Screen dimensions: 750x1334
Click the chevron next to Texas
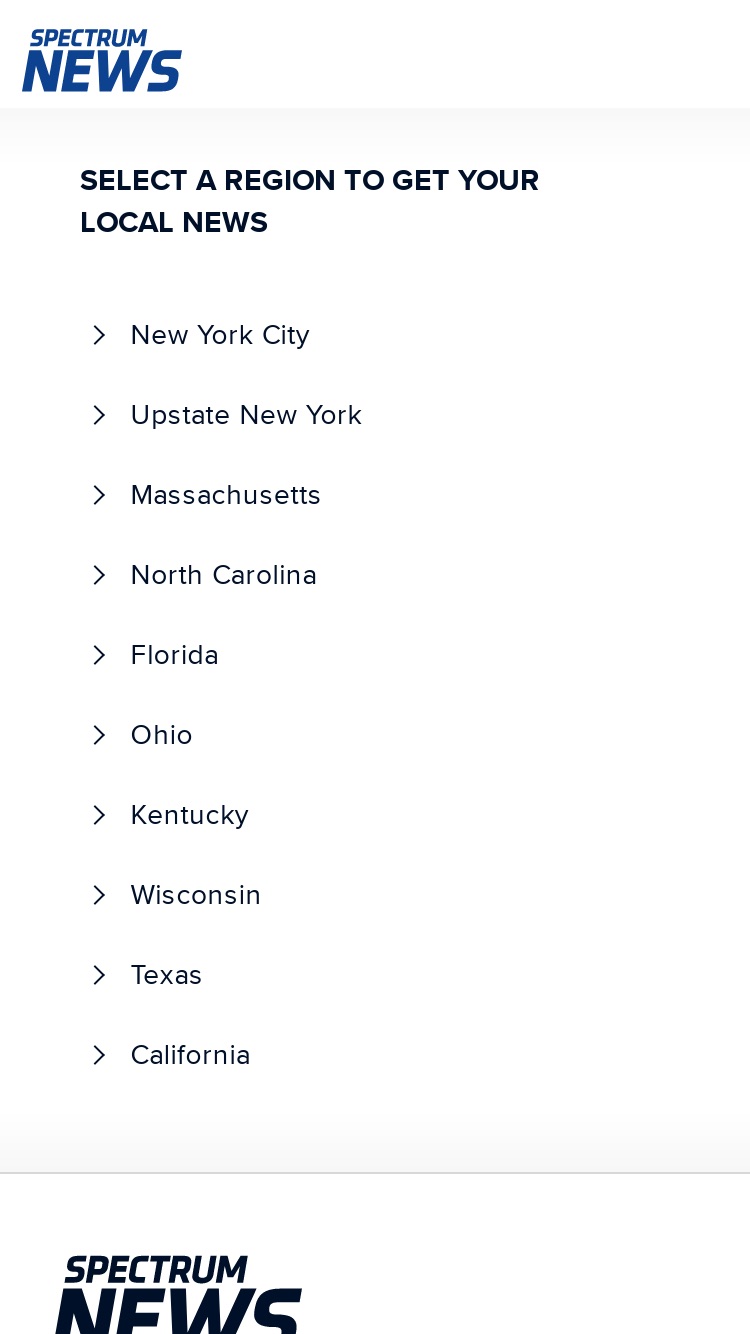[x=99, y=975]
